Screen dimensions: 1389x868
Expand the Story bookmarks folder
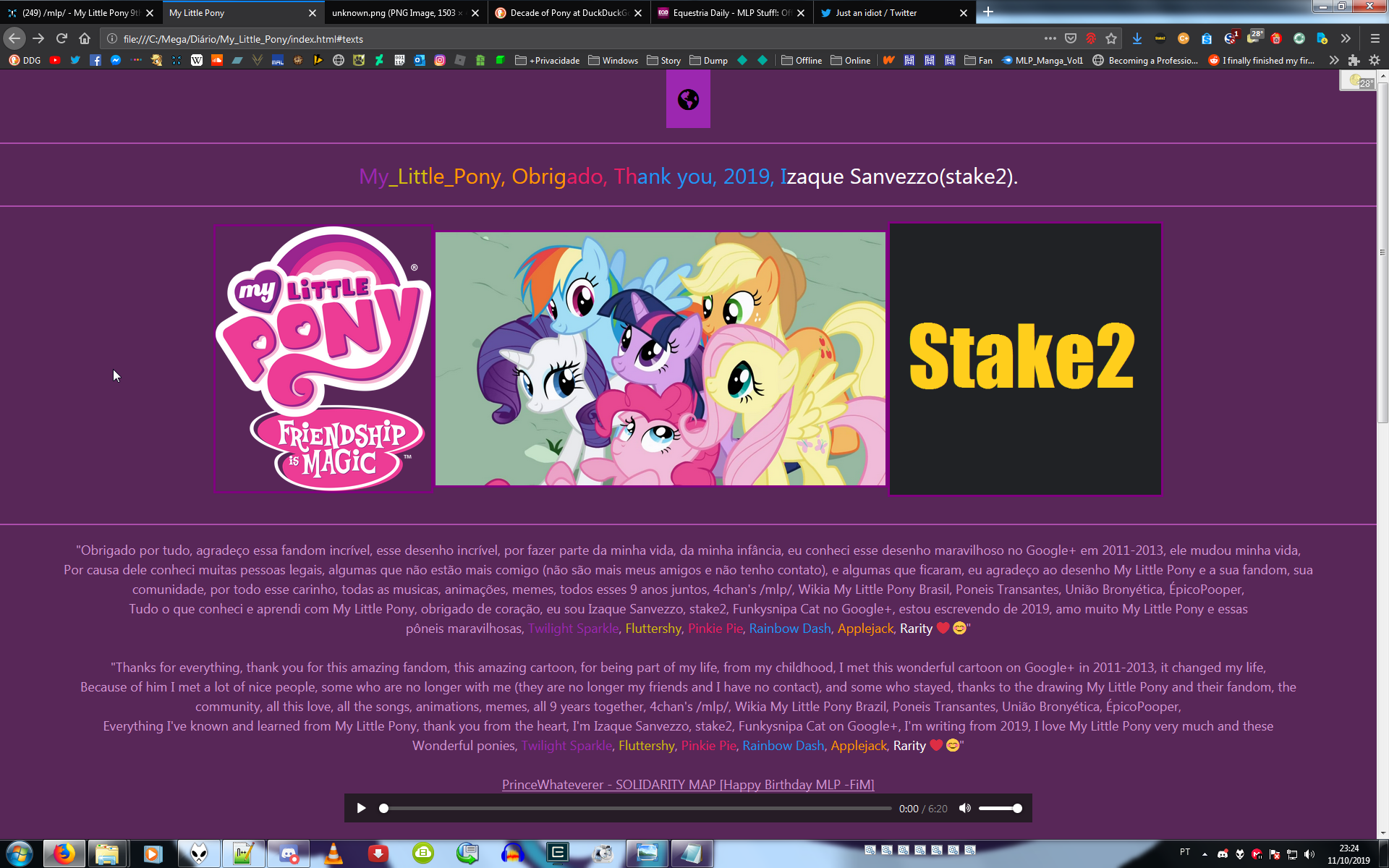(x=663, y=60)
